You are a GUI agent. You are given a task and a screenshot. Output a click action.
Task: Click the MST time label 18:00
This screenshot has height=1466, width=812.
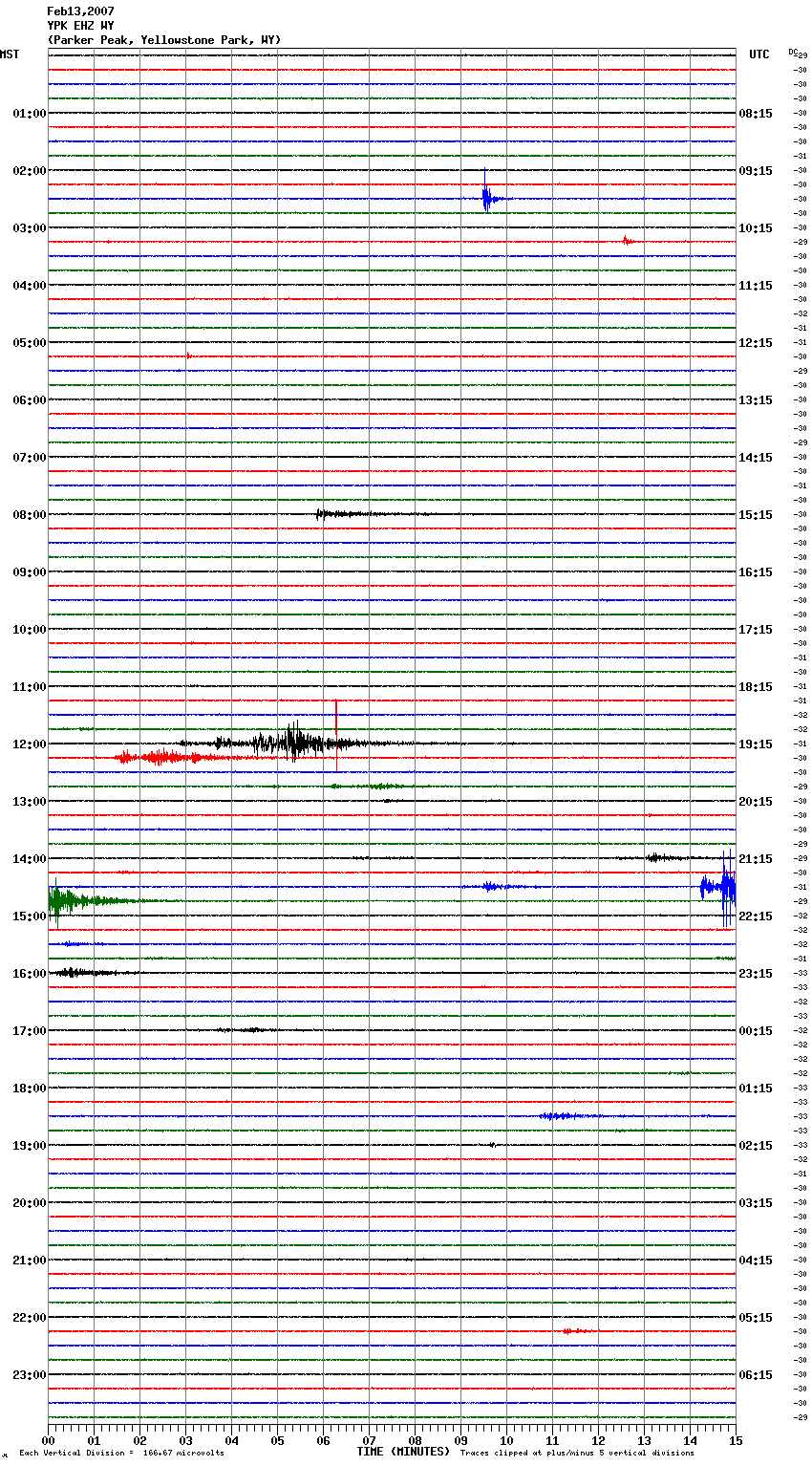(x=30, y=1089)
